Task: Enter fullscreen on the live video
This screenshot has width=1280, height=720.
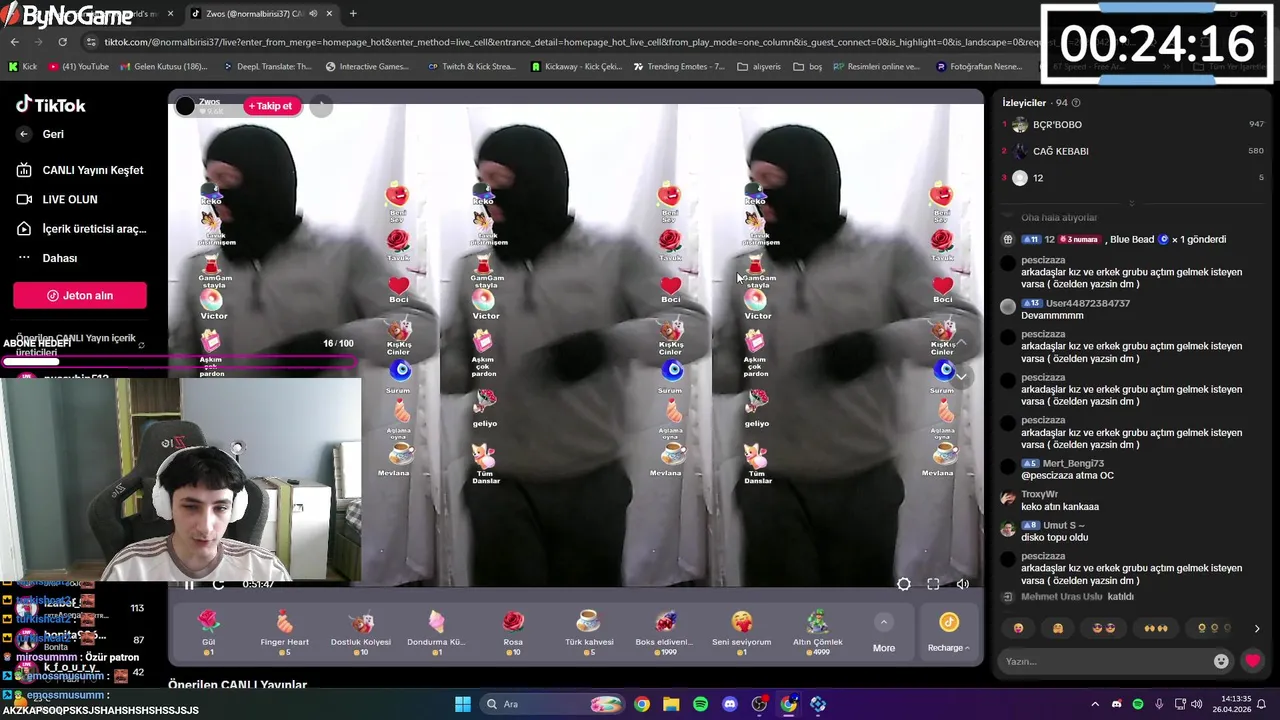Action: pyautogui.click(x=933, y=584)
